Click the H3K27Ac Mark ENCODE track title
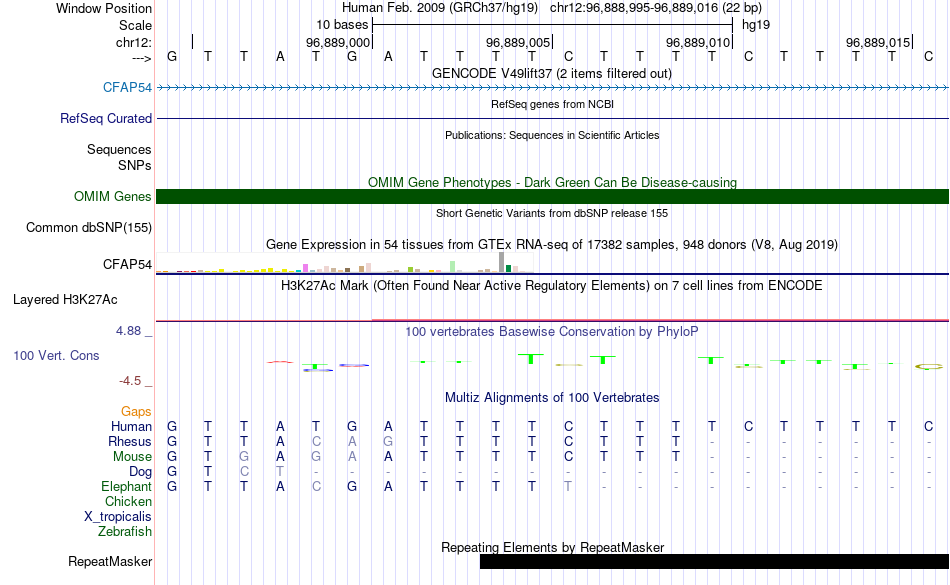The height and width of the screenshot is (585, 950). coord(552,285)
